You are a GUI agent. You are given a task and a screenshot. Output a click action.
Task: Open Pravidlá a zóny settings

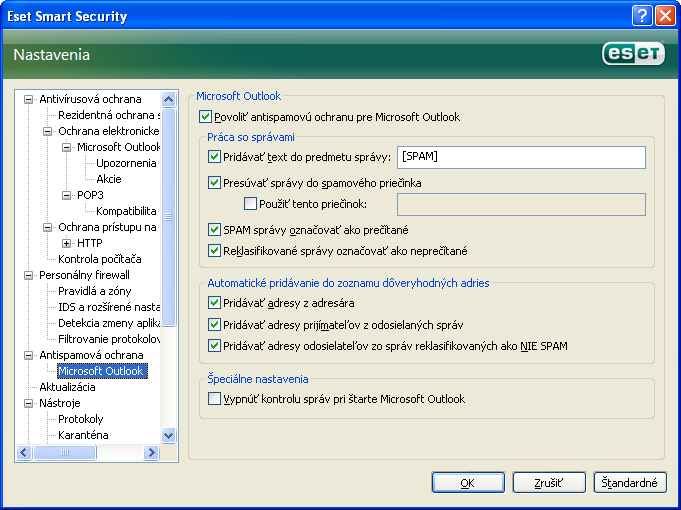95,291
